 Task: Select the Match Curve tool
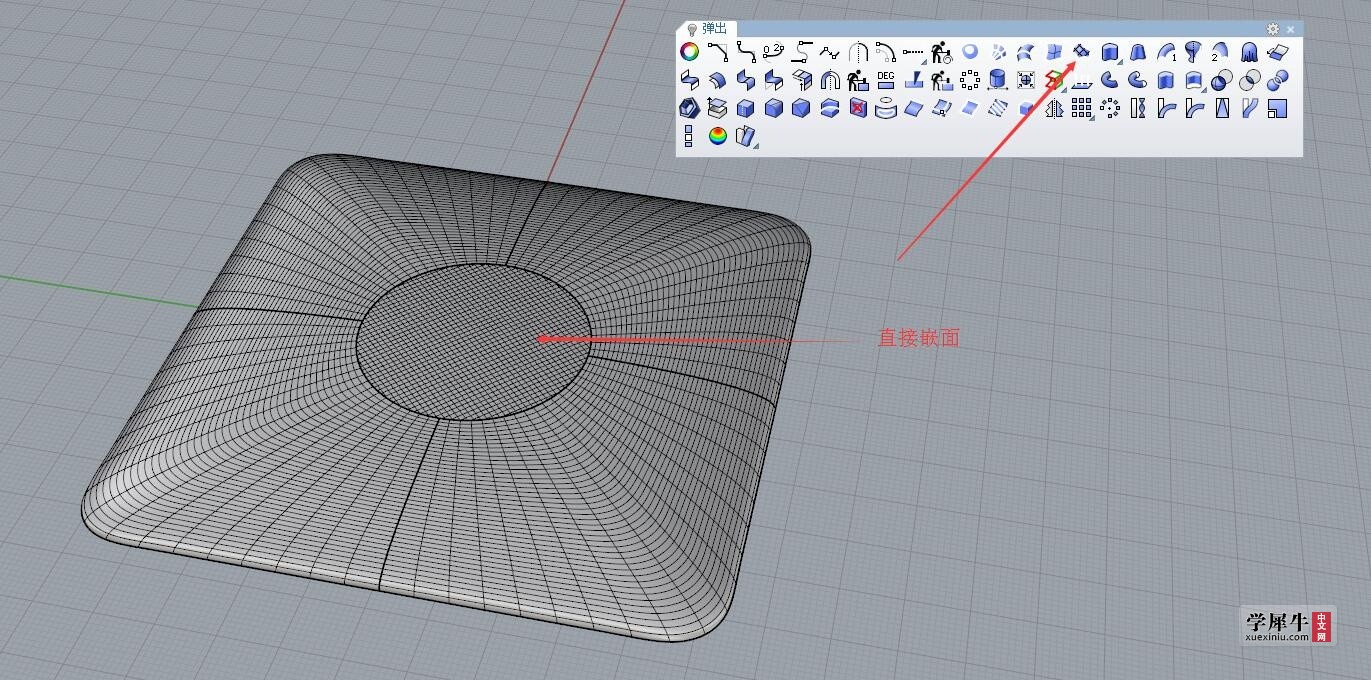[x=801, y=52]
